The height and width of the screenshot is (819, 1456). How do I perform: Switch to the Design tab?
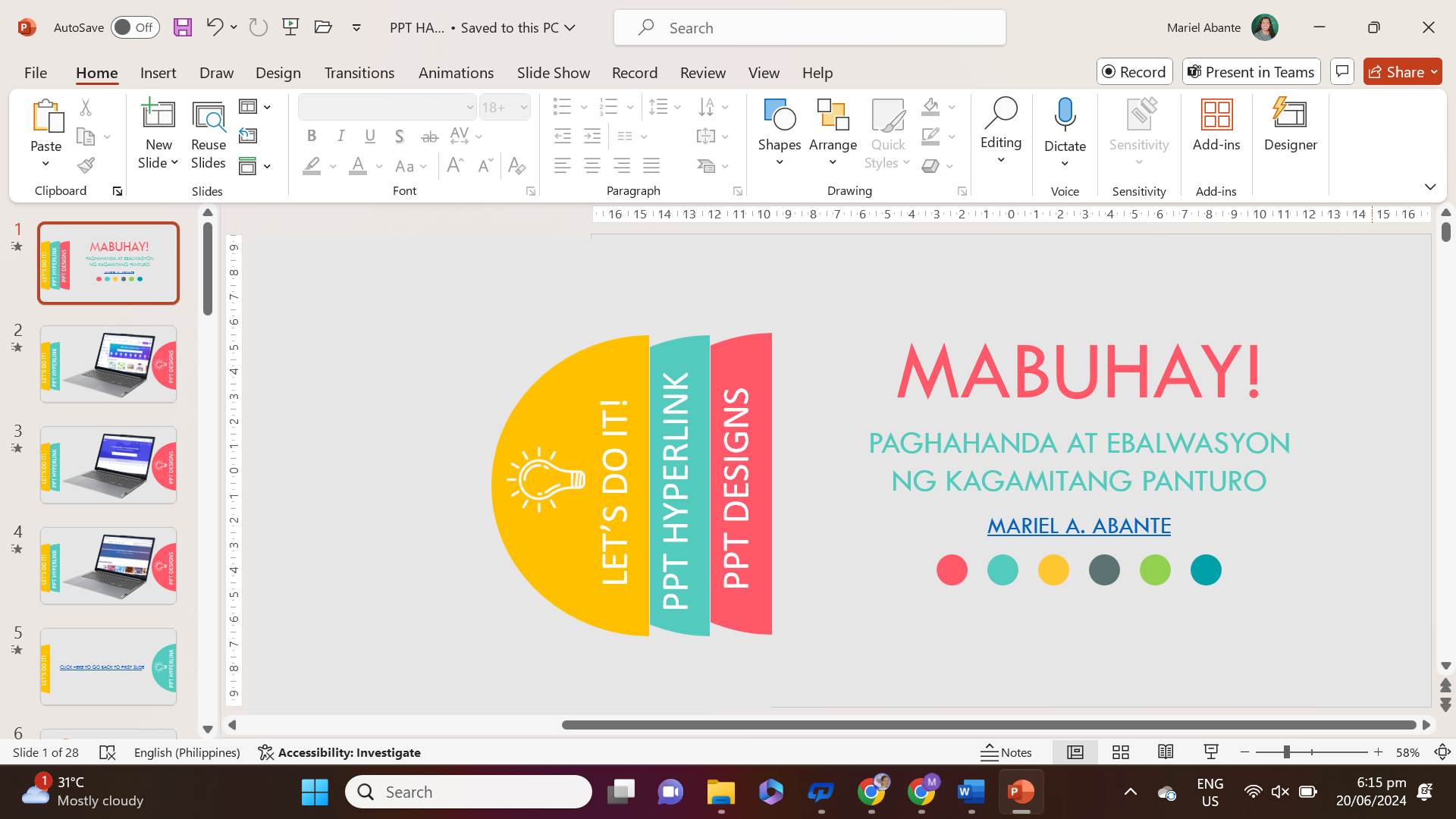point(278,73)
